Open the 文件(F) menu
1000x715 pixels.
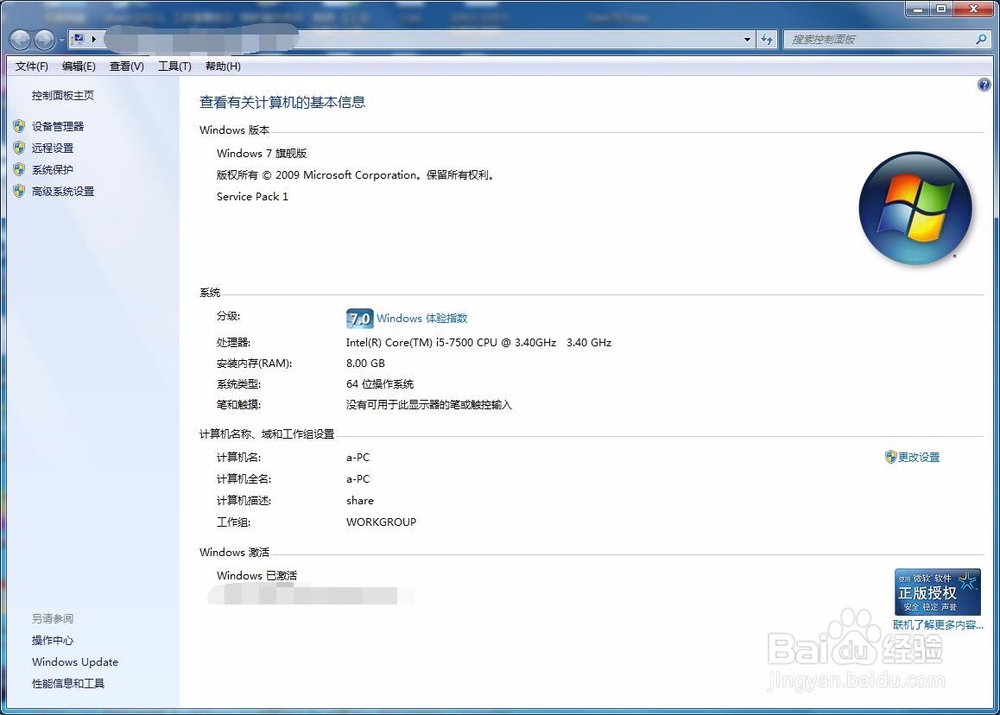coord(32,66)
